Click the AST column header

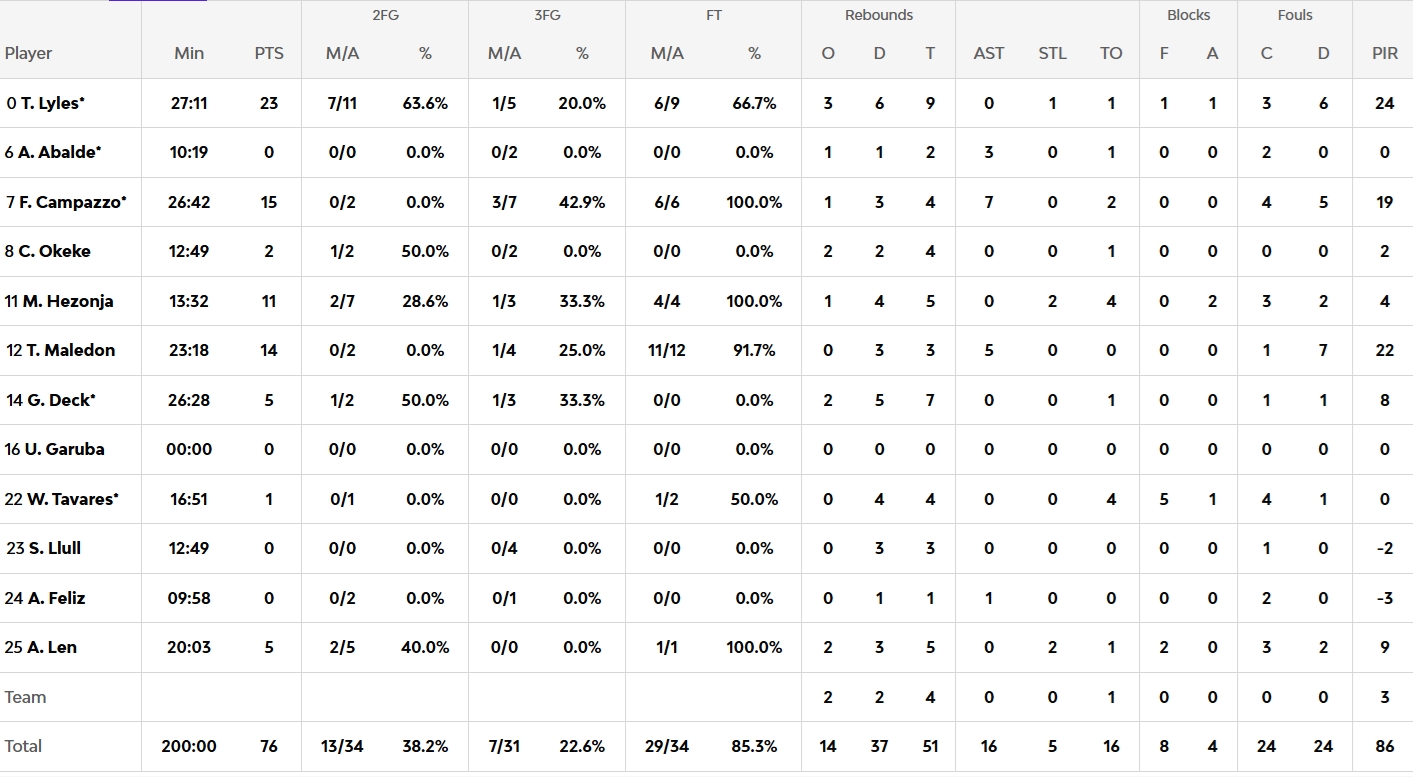[988, 53]
